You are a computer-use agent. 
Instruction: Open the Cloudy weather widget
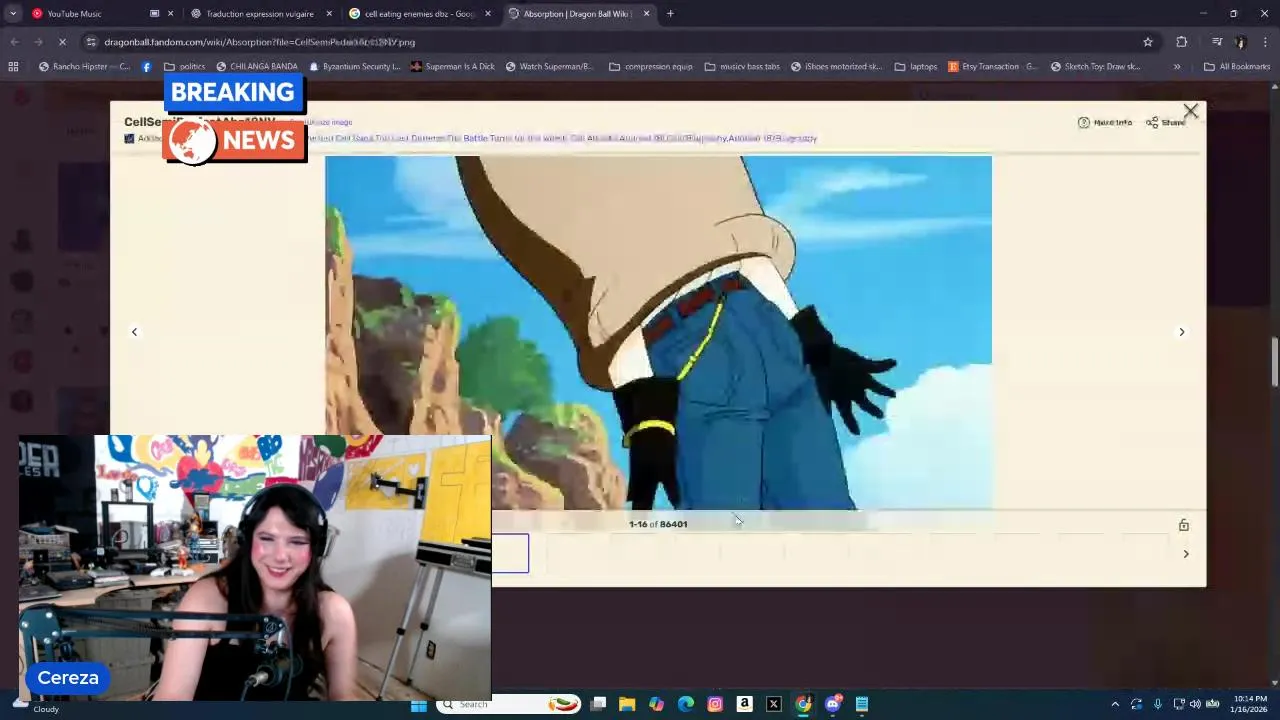[x=34, y=705]
